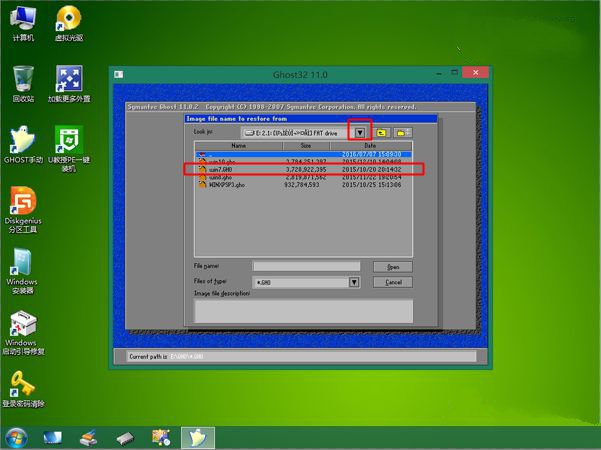This screenshot has height=450, width=601.
Task: Click the Image file description box
Action: pyautogui.click(x=304, y=311)
